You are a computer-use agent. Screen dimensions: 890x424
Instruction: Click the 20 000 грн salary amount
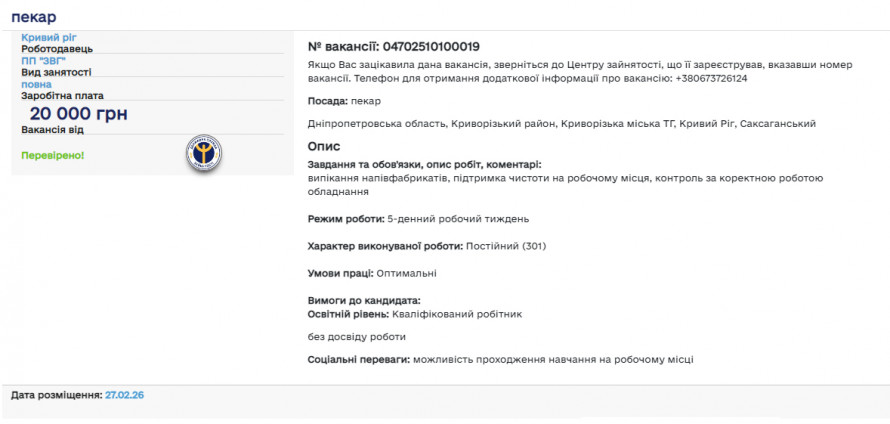[x=78, y=114]
